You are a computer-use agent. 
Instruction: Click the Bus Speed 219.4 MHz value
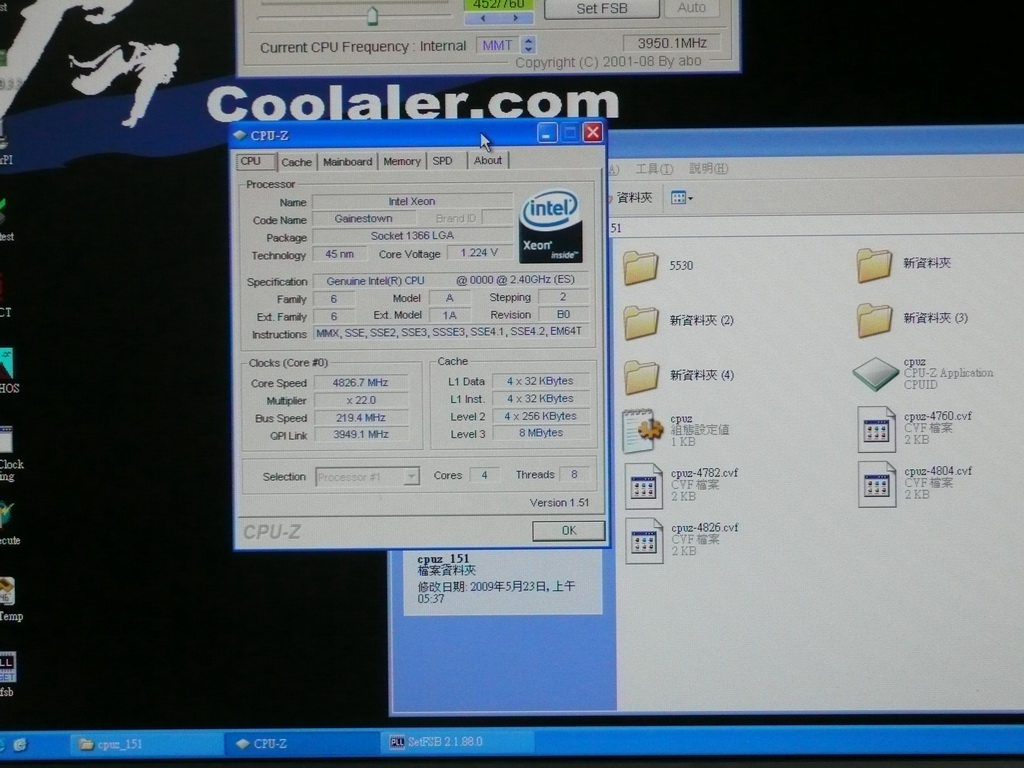tap(360, 417)
